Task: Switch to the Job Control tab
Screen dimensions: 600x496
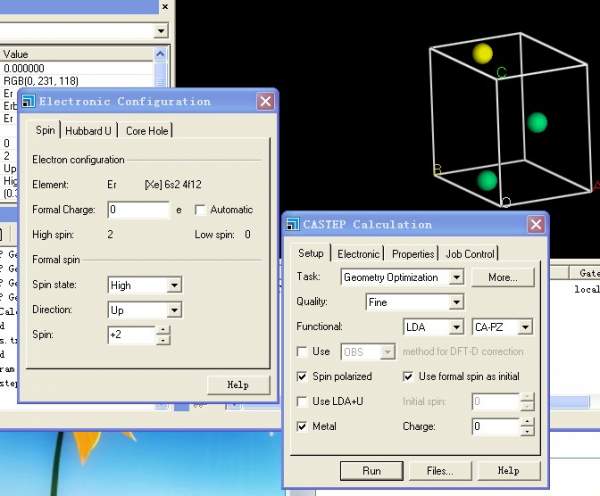Action: pos(470,254)
